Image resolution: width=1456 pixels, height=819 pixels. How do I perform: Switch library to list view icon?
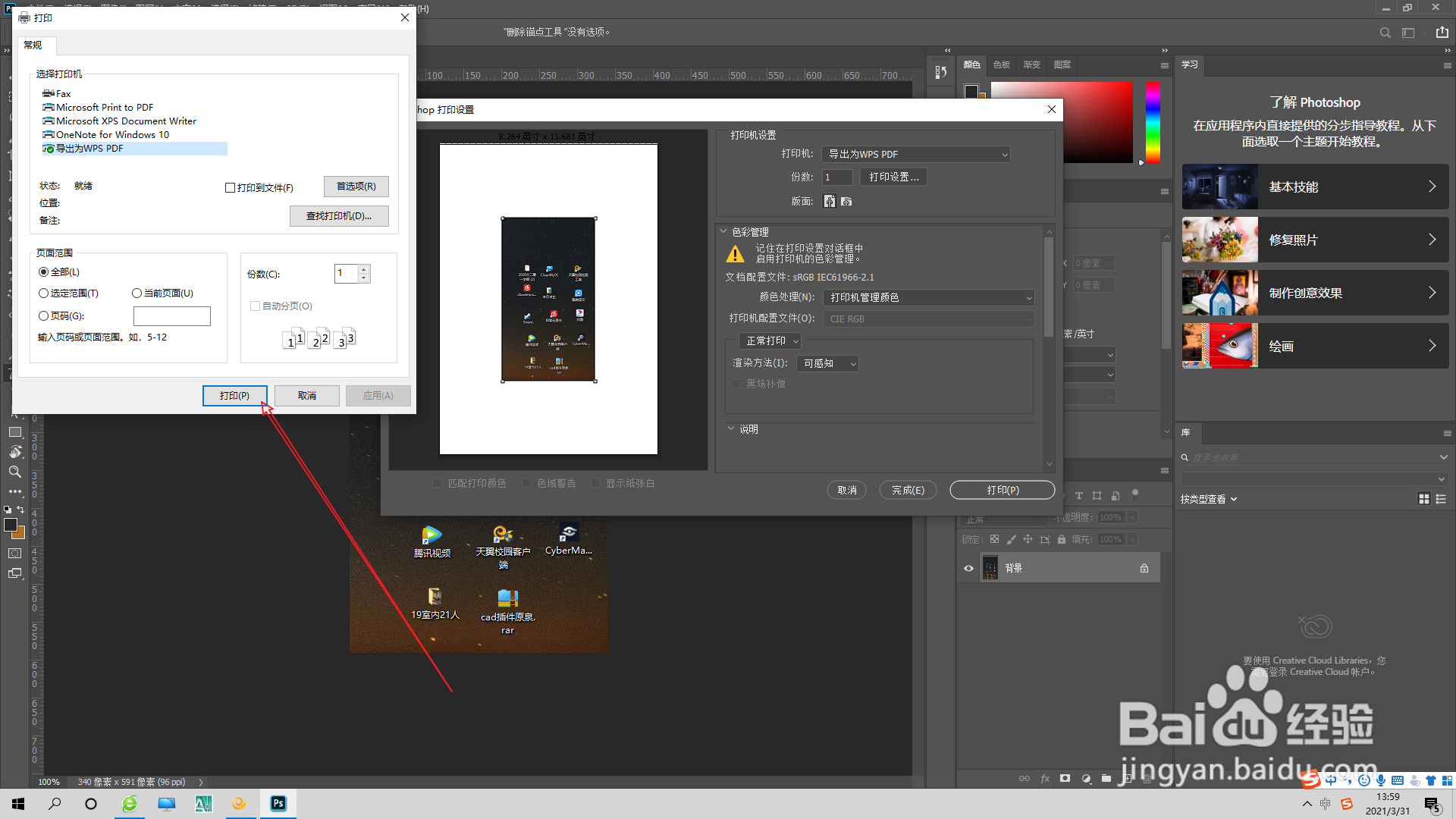pyautogui.click(x=1441, y=499)
